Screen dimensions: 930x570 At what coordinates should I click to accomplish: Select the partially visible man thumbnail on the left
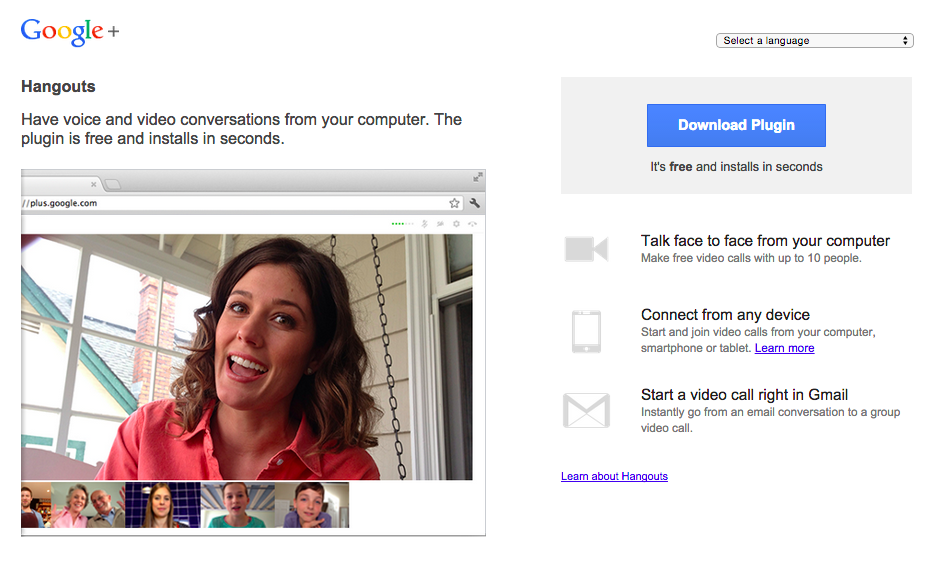[36, 505]
